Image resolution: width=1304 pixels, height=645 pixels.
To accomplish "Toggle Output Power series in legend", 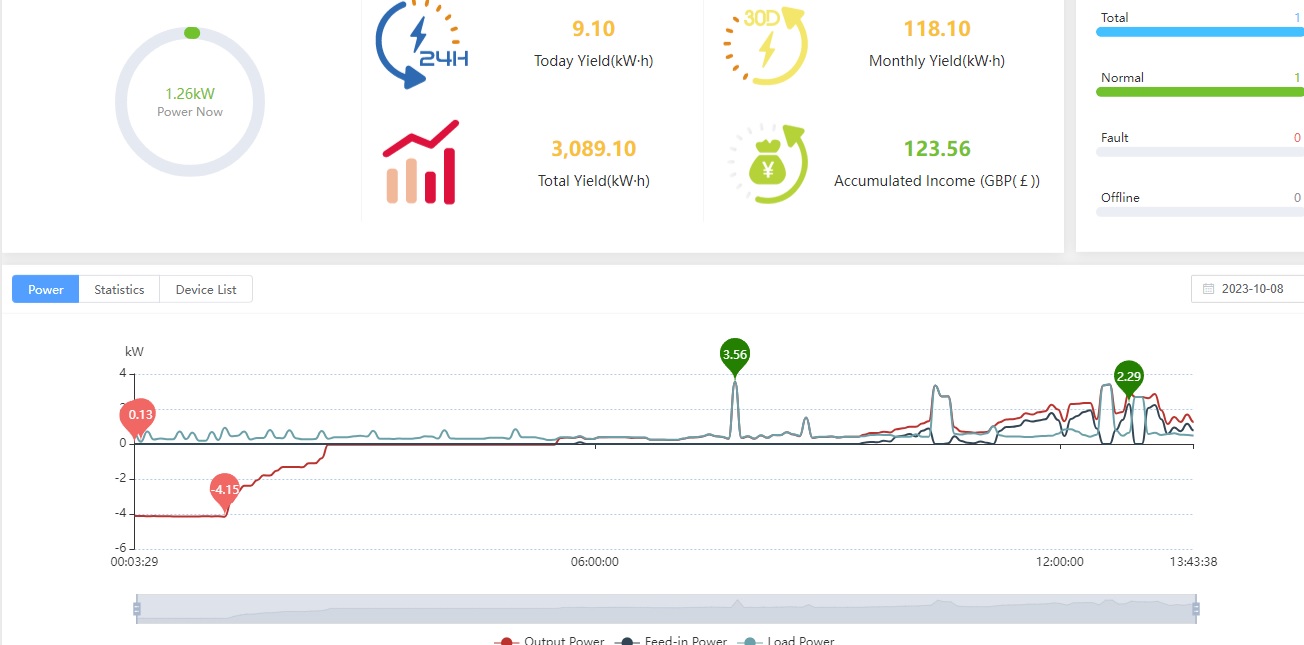I will click(550, 640).
